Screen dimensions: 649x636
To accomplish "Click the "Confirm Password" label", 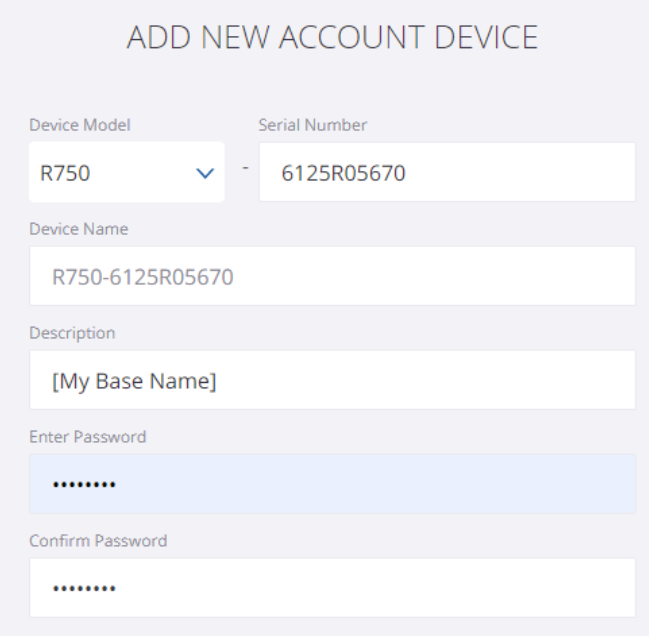I will point(98,541).
